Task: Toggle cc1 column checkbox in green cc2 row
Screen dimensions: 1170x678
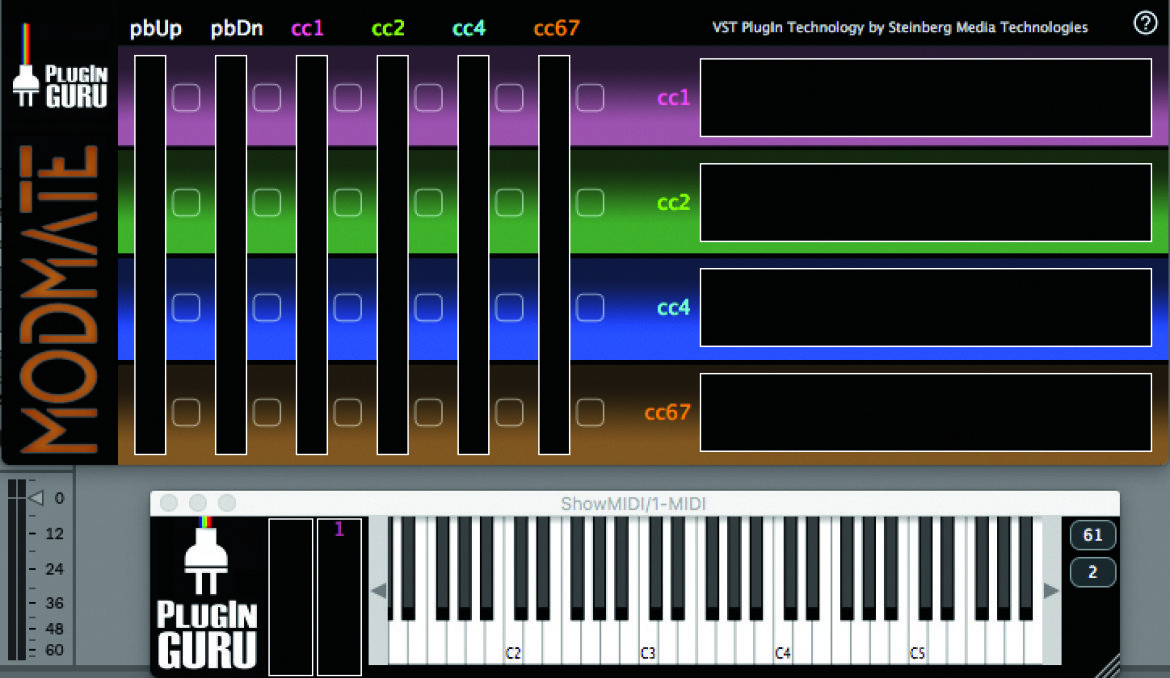Action: click(x=348, y=202)
